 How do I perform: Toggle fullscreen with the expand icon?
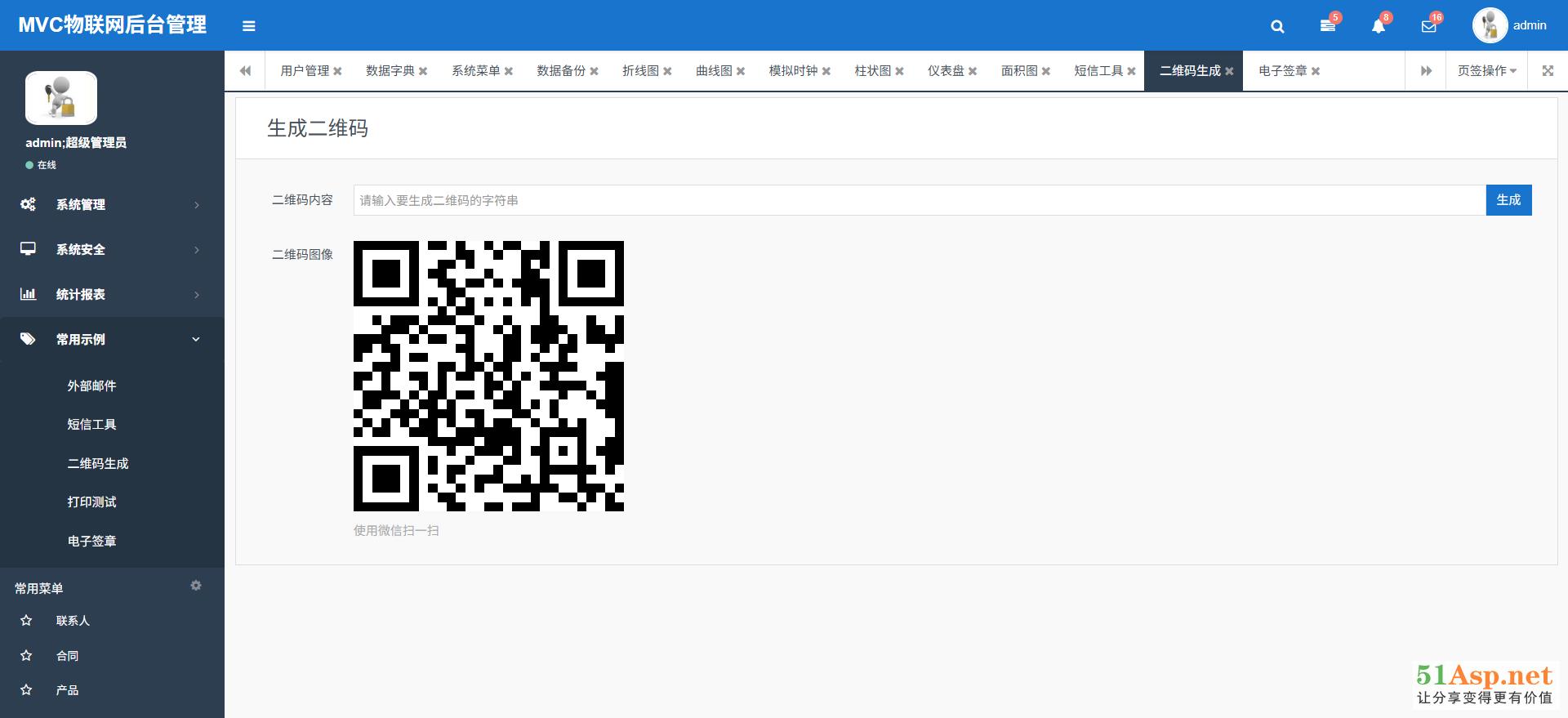pyautogui.click(x=1547, y=71)
